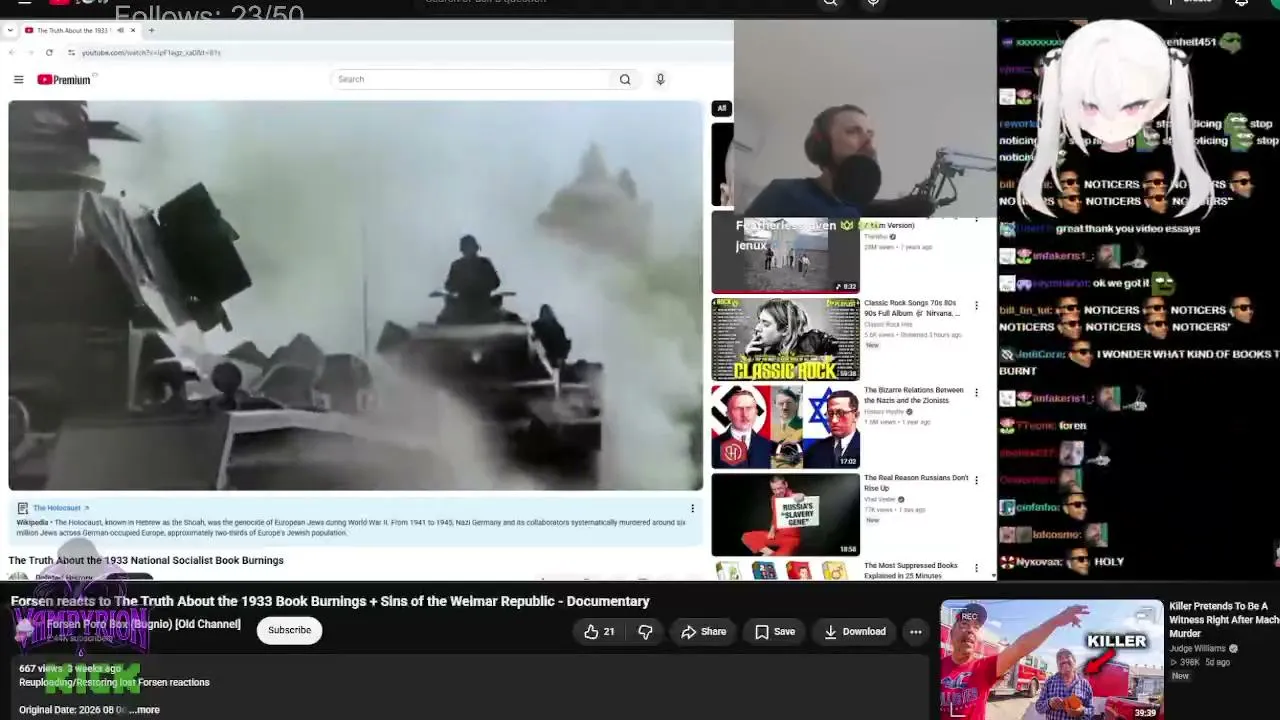Dislike the Forsen reaction video
Screen dimensions: 1280x720
(645, 632)
